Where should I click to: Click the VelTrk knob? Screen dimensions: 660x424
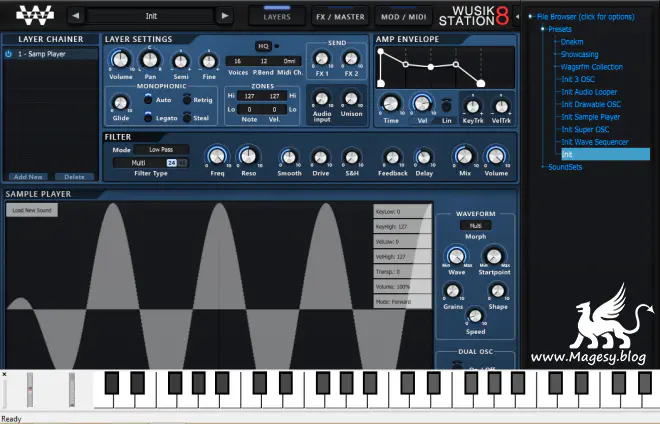501,107
